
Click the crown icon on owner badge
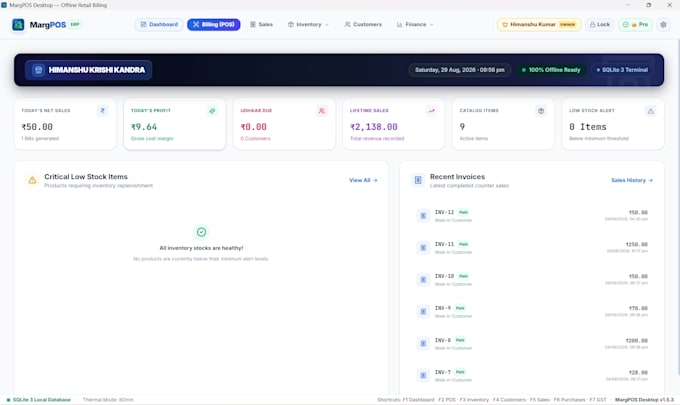[x=505, y=25]
